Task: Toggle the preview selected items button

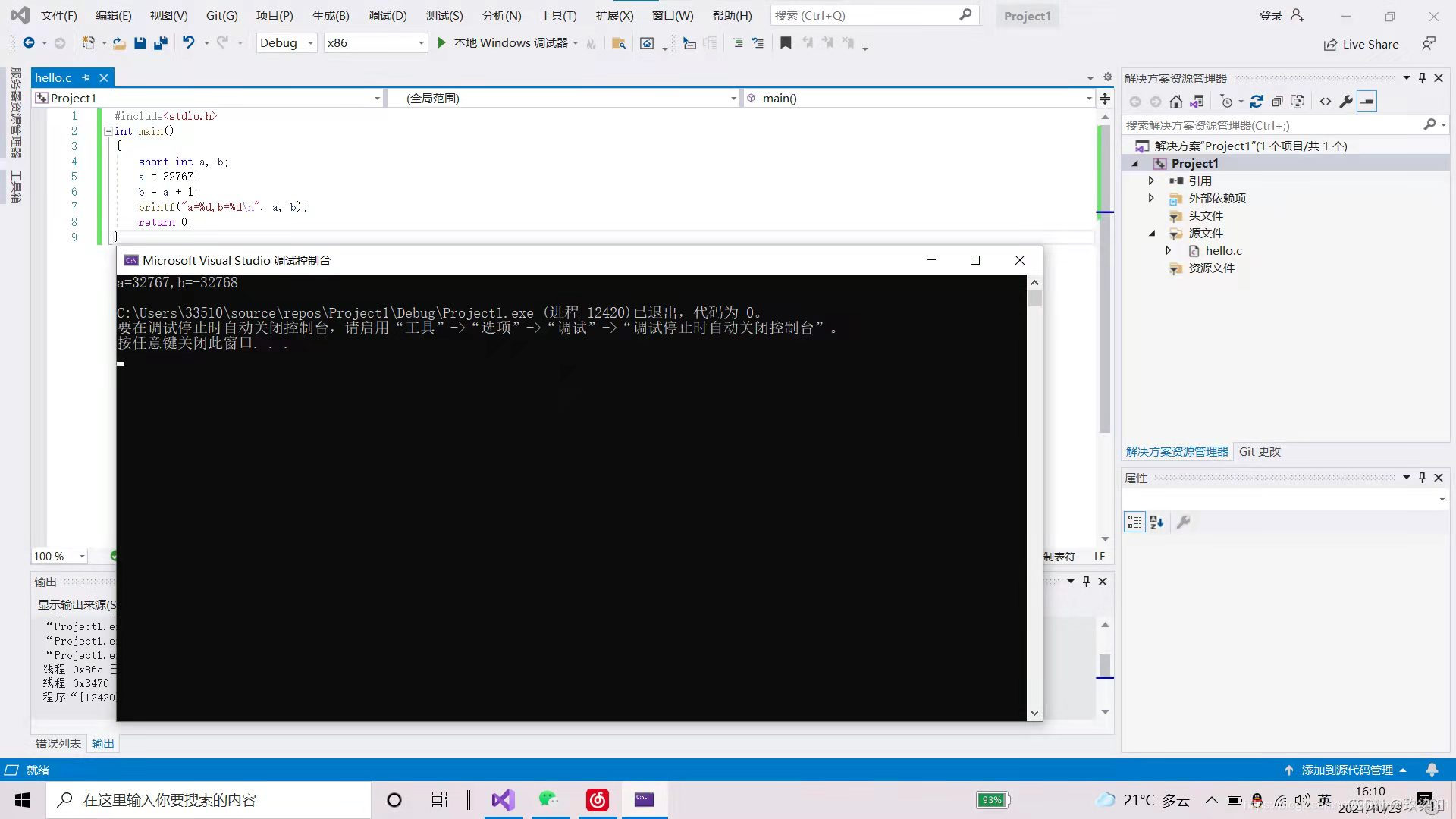Action: 1367,102
